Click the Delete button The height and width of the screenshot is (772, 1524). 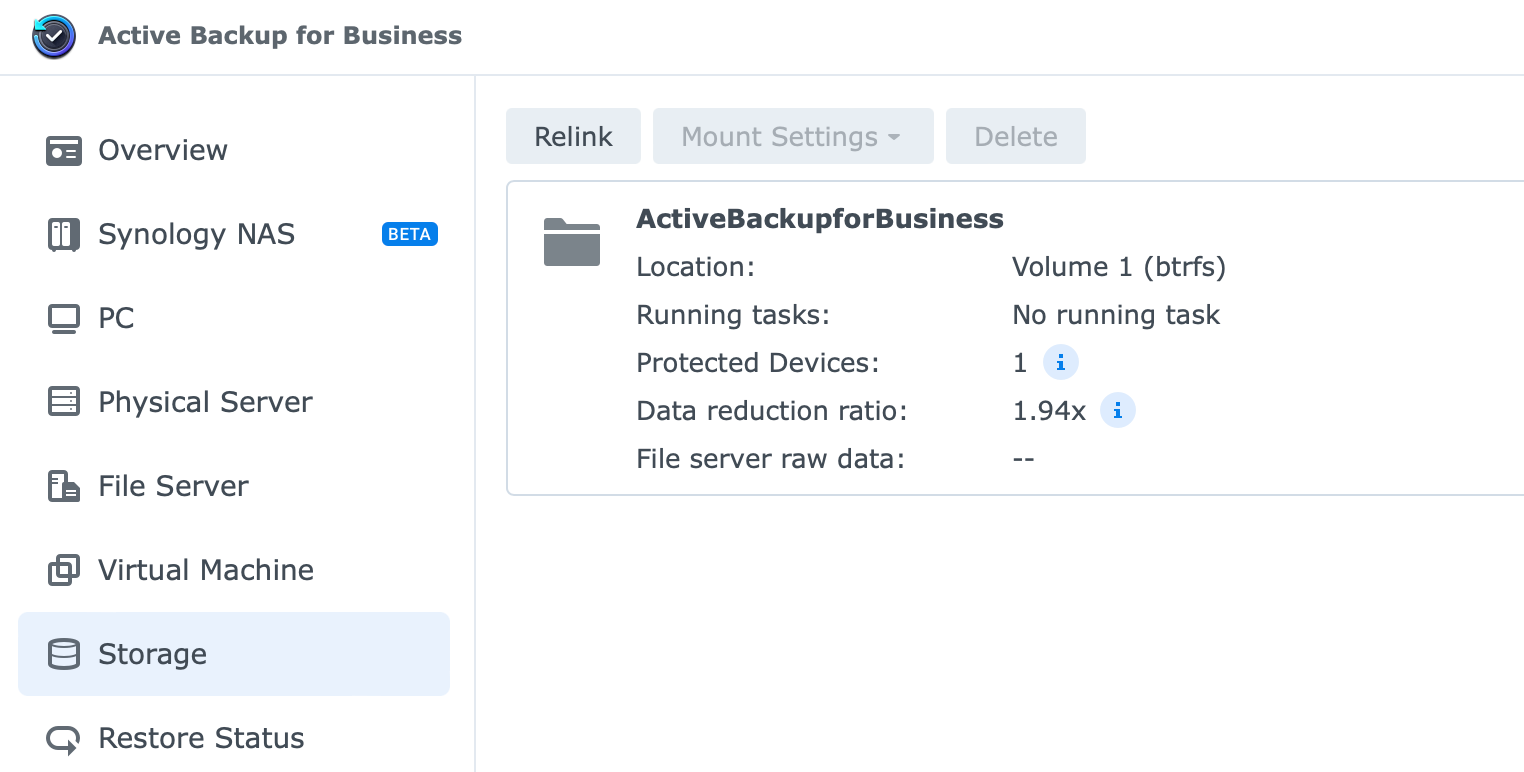pyautogui.click(x=1016, y=137)
